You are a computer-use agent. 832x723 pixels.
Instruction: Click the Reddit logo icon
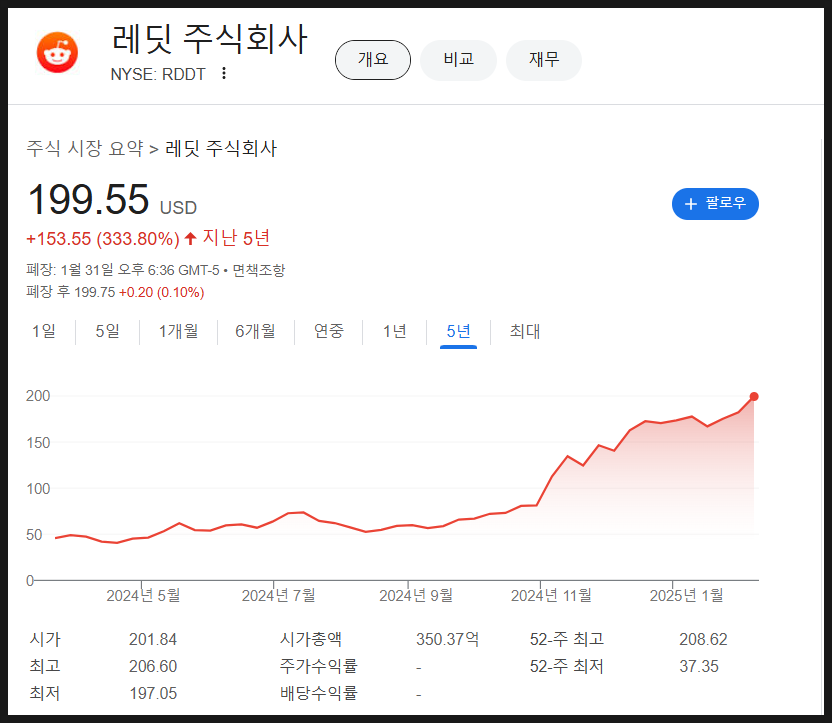[x=57, y=53]
